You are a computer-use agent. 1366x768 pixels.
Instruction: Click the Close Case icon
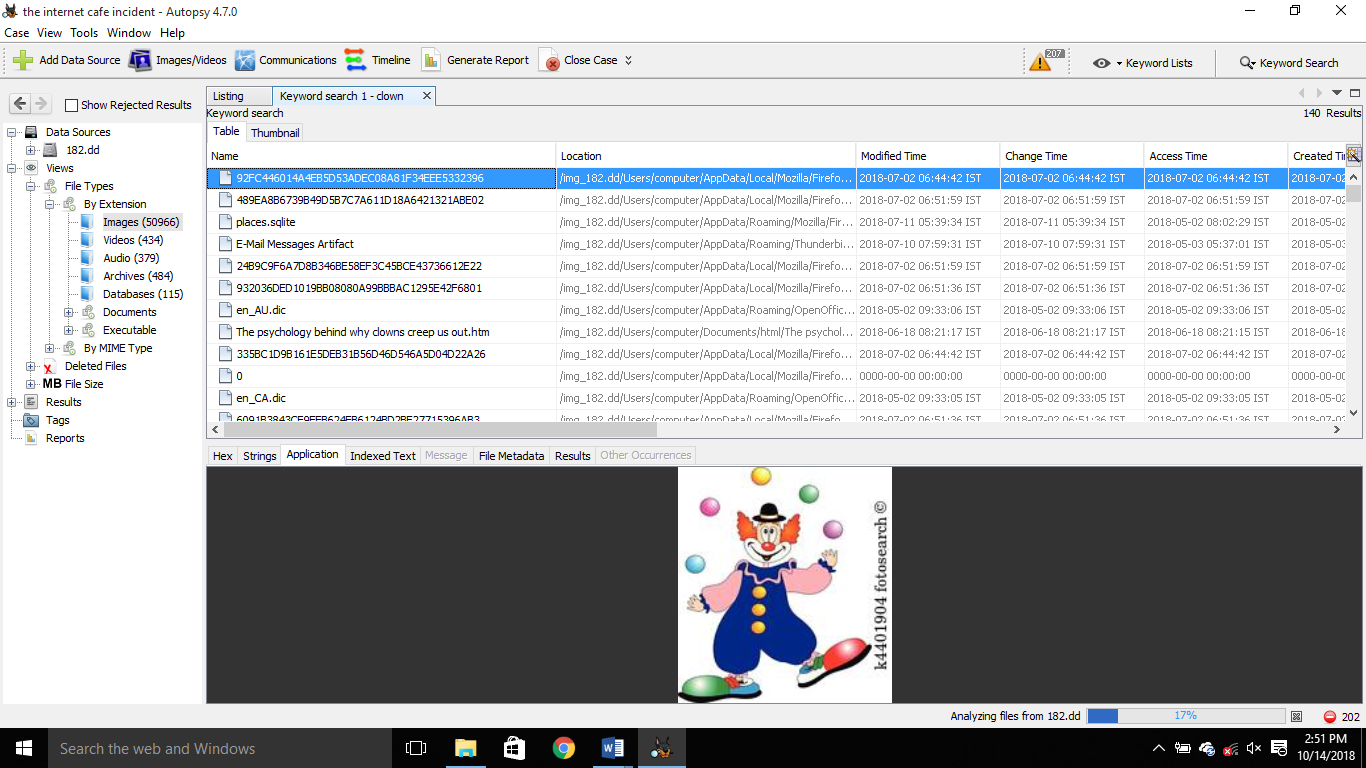click(x=549, y=60)
